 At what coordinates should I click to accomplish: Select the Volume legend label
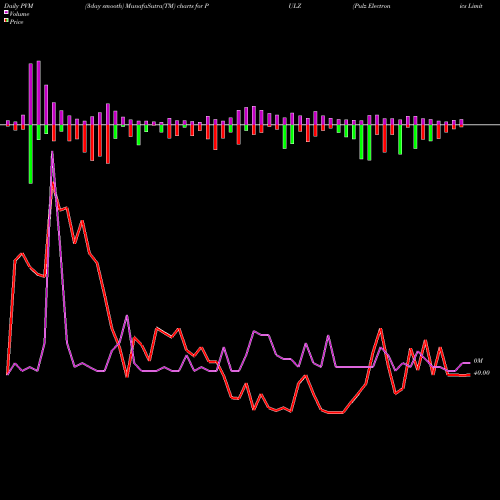tap(19, 14)
